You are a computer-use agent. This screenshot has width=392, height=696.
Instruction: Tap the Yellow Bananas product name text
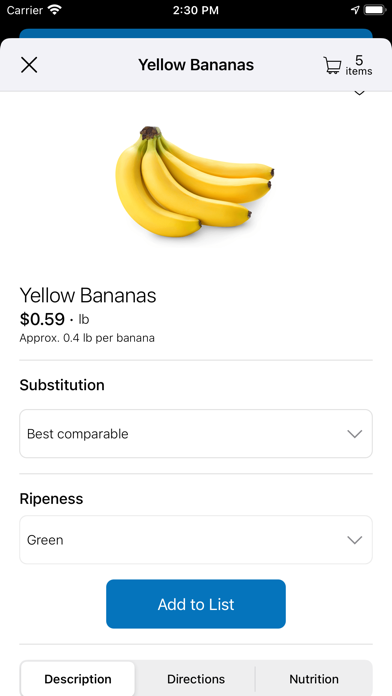(x=88, y=296)
